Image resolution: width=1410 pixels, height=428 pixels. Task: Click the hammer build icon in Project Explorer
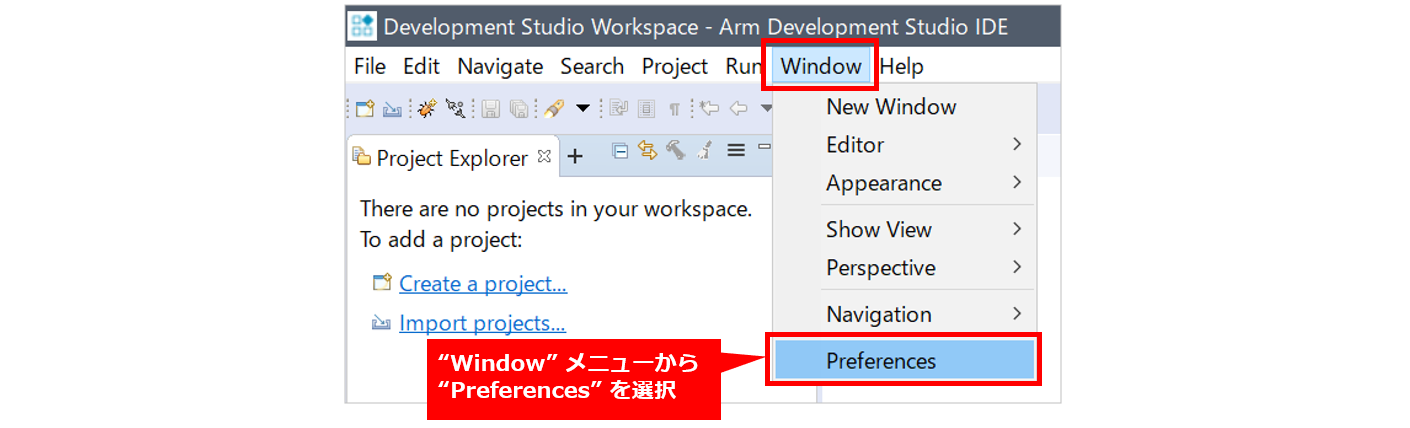[676, 150]
